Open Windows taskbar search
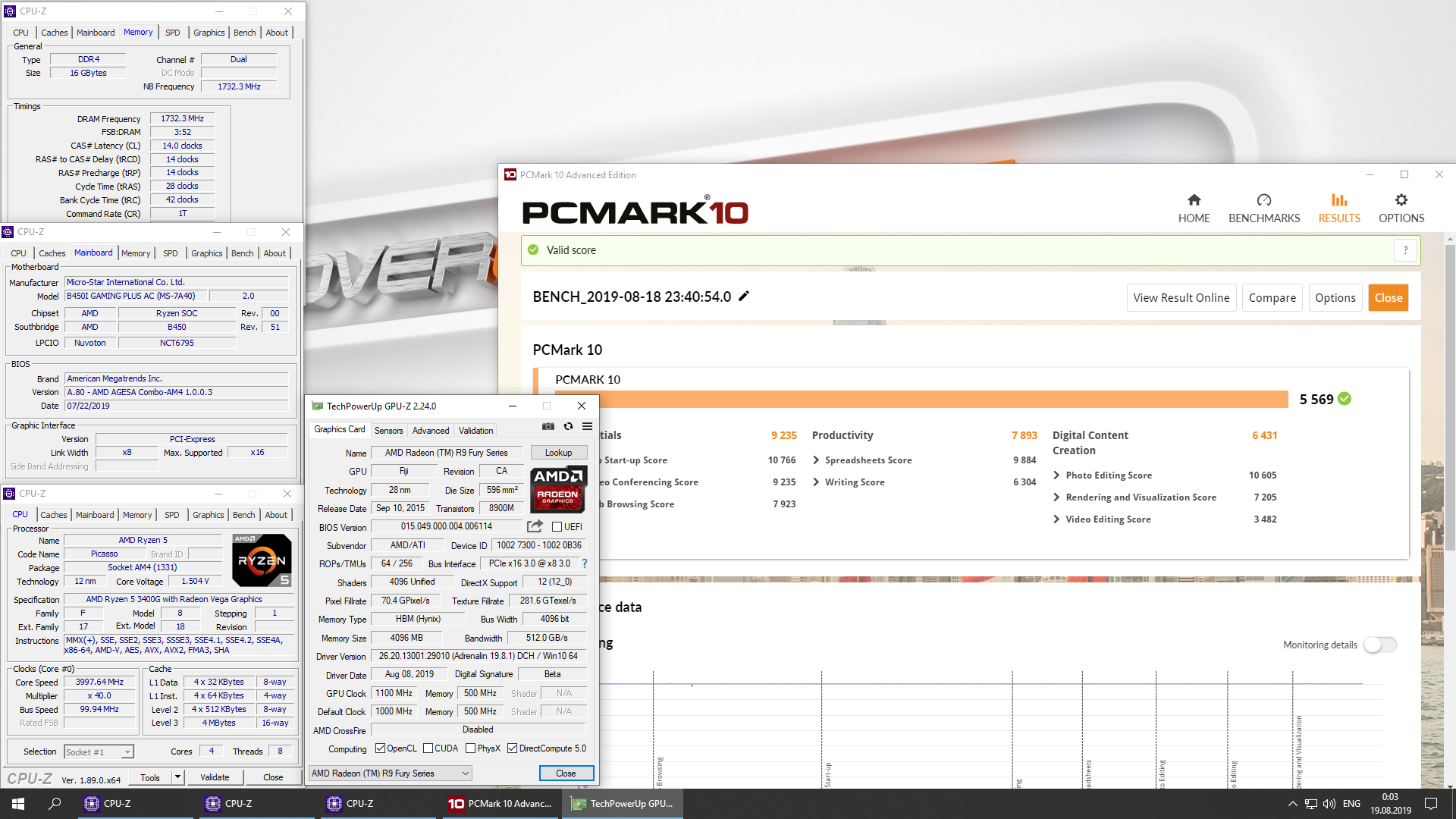The width and height of the screenshot is (1456, 819). click(55, 804)
